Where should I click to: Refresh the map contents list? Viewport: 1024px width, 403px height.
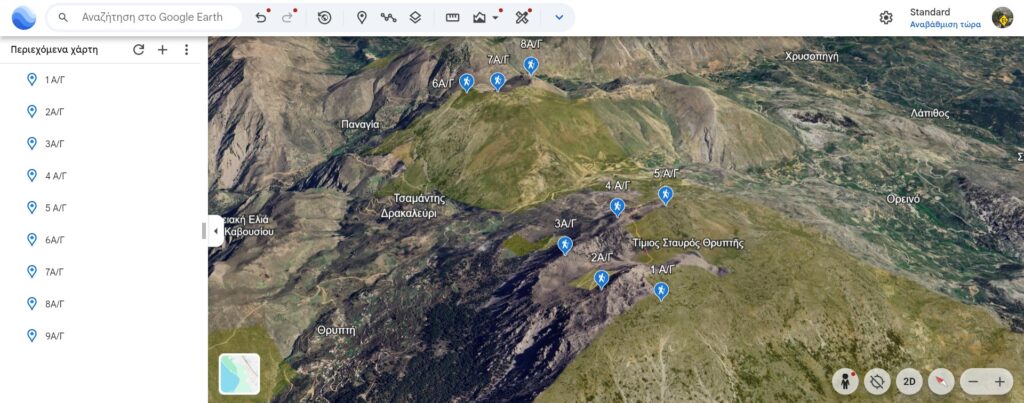[x=138, y=50]
